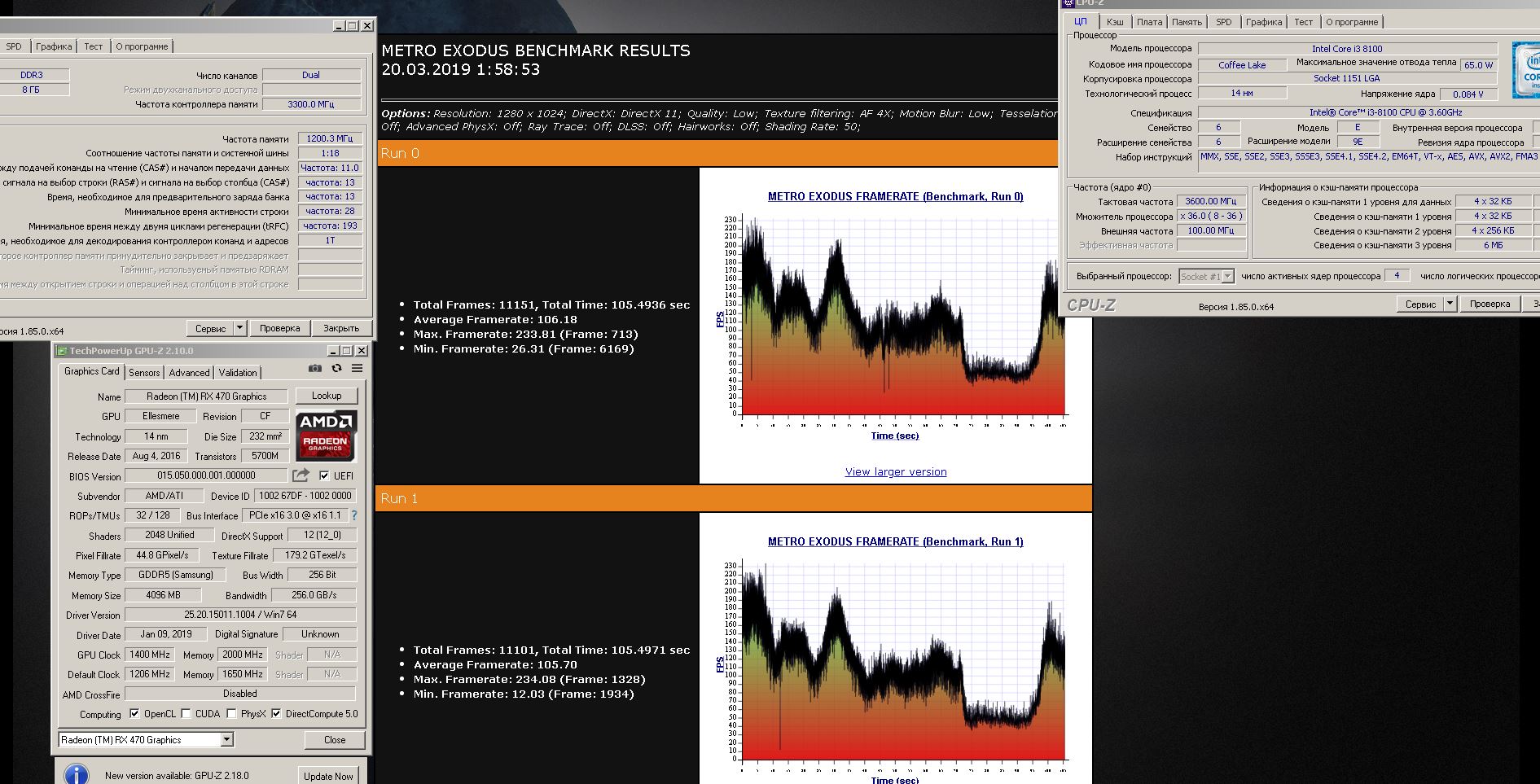Click the GPU-Z screenshot camera icon

pos(315,368)
